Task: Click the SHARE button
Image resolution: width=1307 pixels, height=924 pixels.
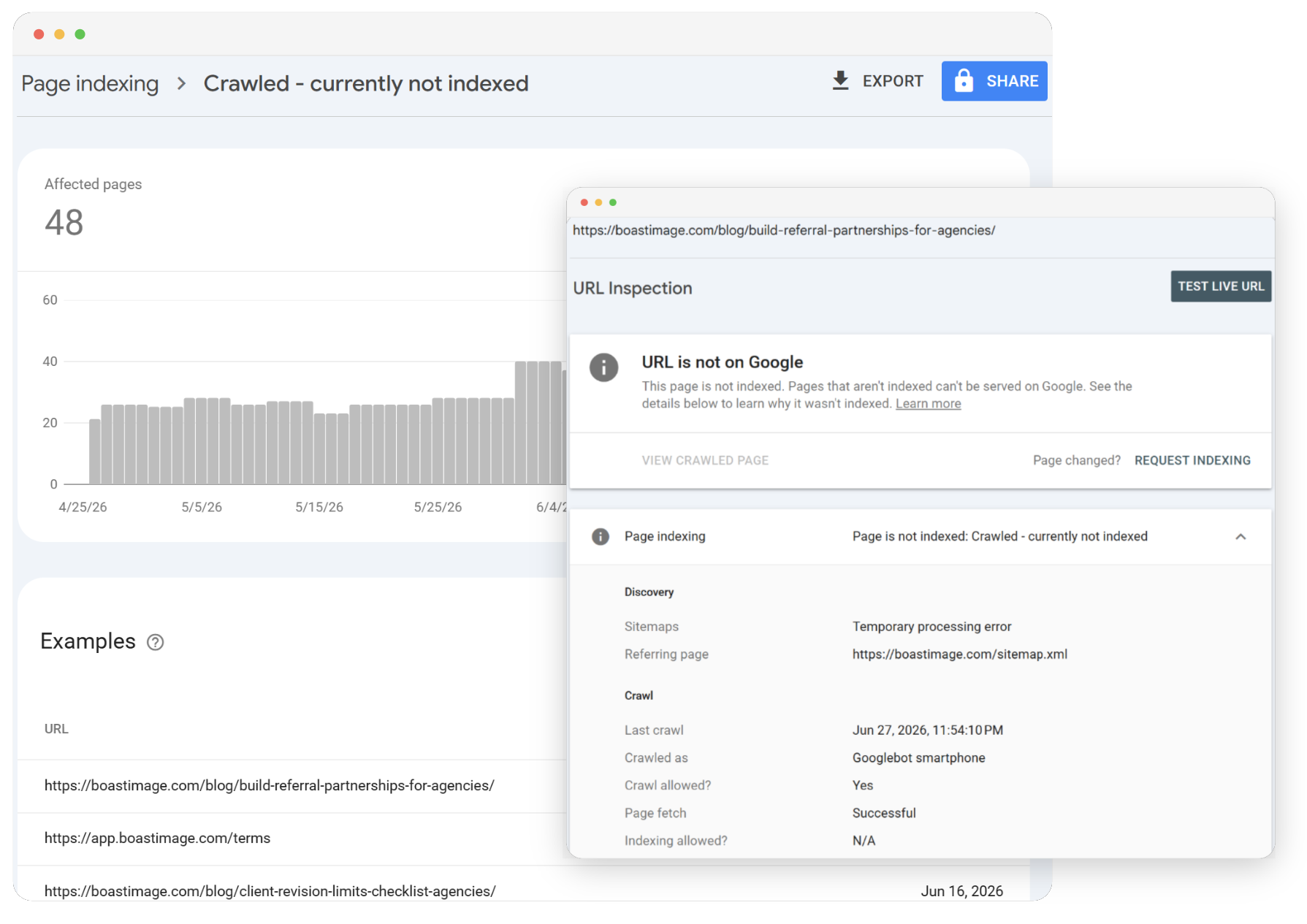Action: click(x=994, y=81)
